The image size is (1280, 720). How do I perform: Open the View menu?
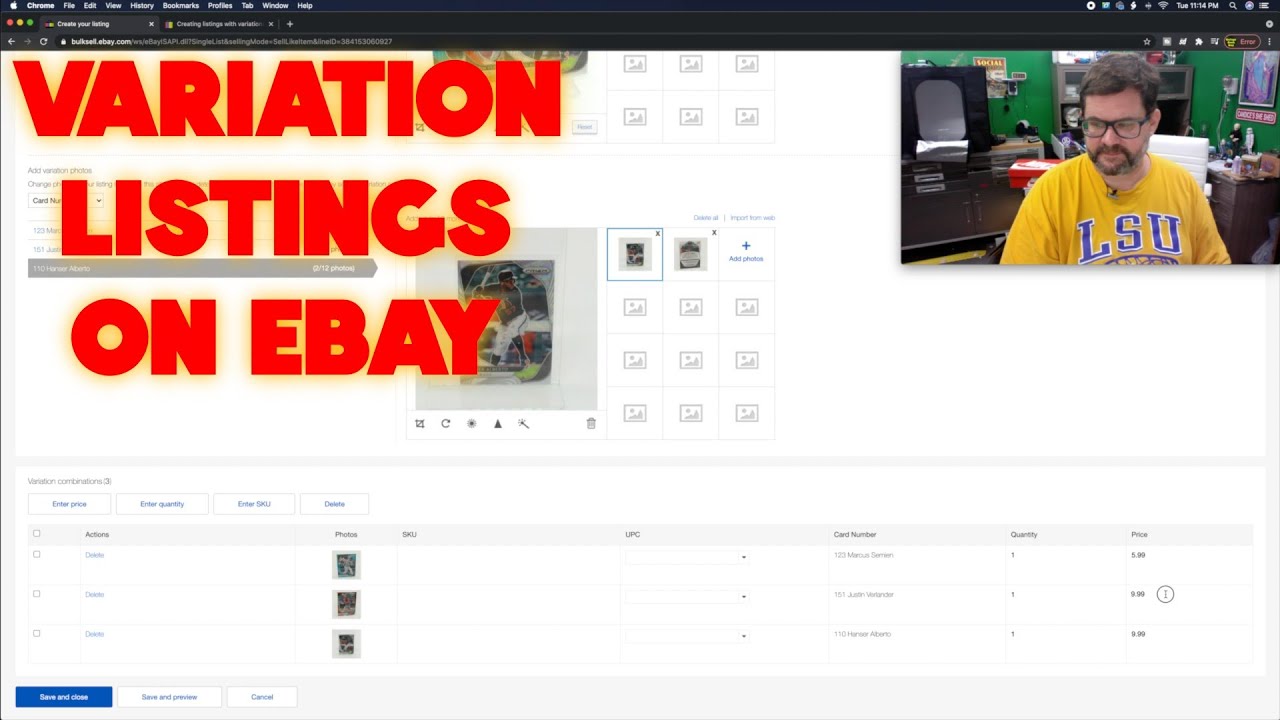tap(113, 5)
